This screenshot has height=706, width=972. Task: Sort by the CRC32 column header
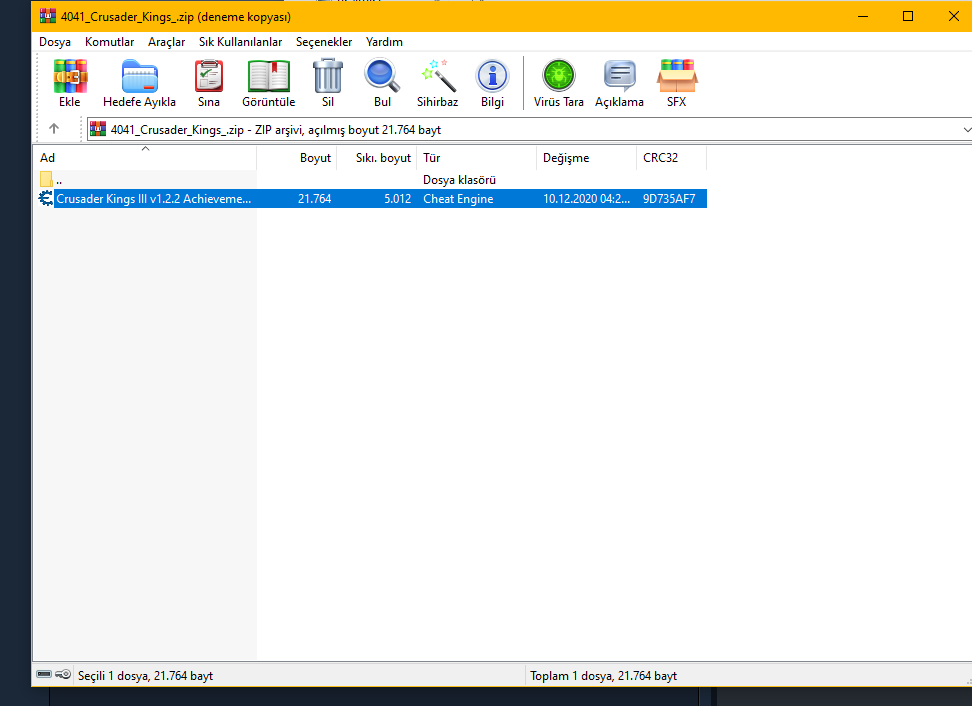[x=671, y=157]
